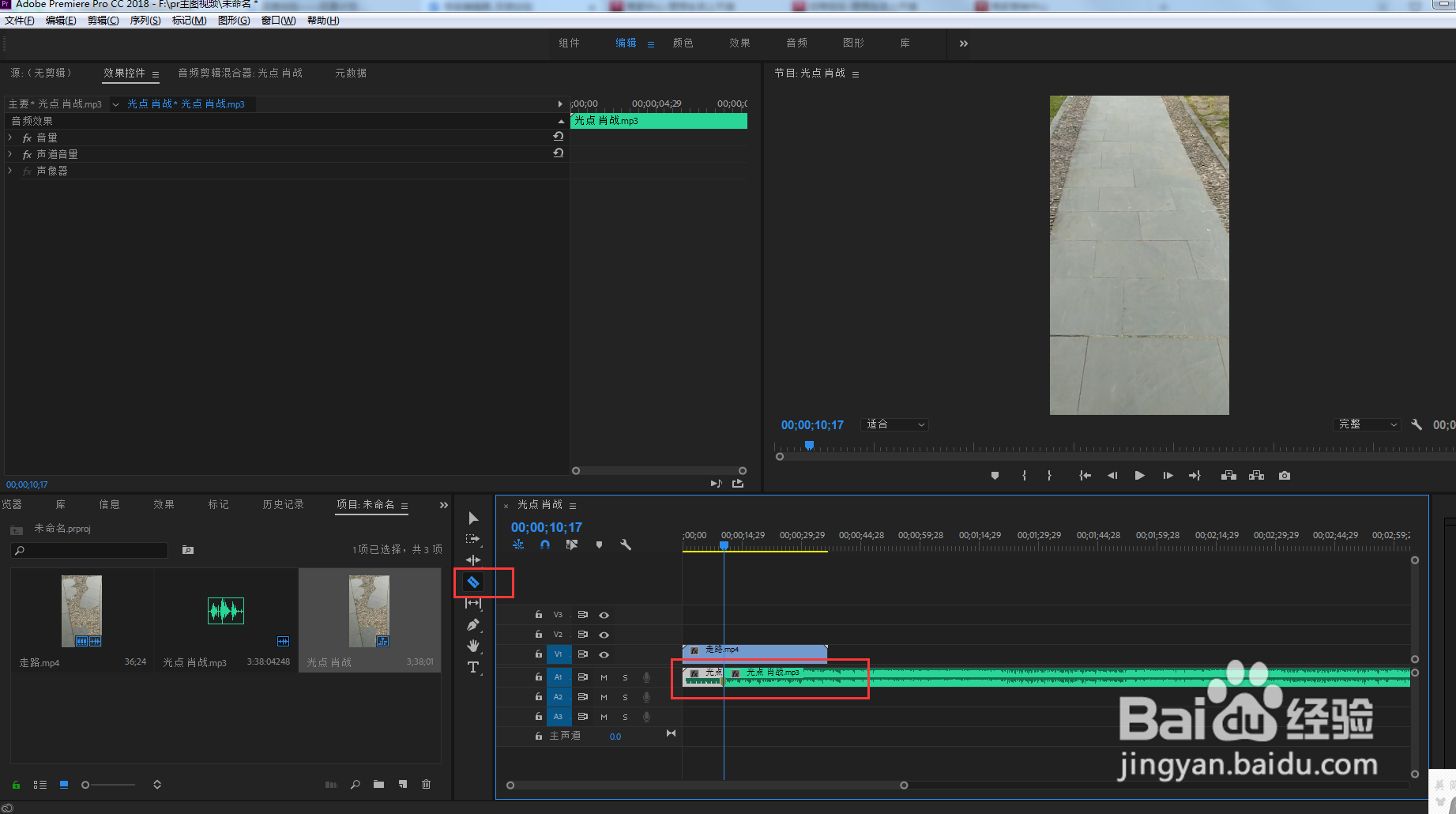Solo audio track A2
This screenshot has width=1456, height=814.
pyautogui.click(x=625, y=697)
